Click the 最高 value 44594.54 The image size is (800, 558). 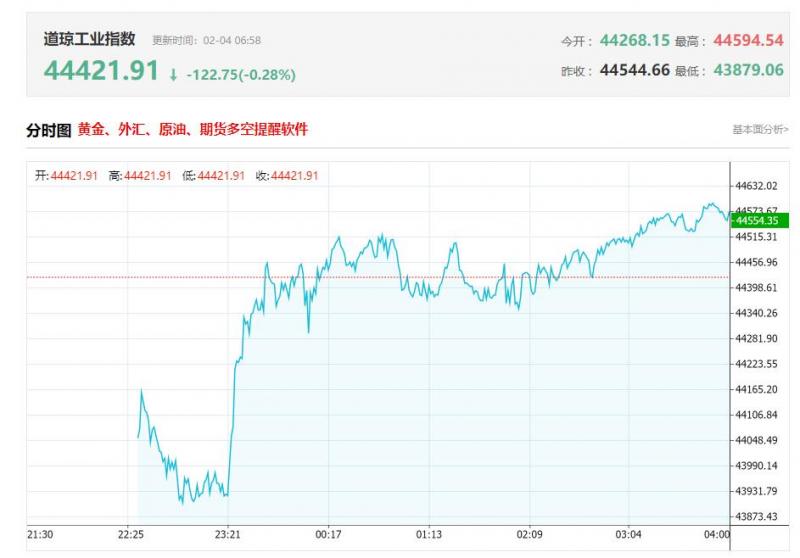[747, 40]
